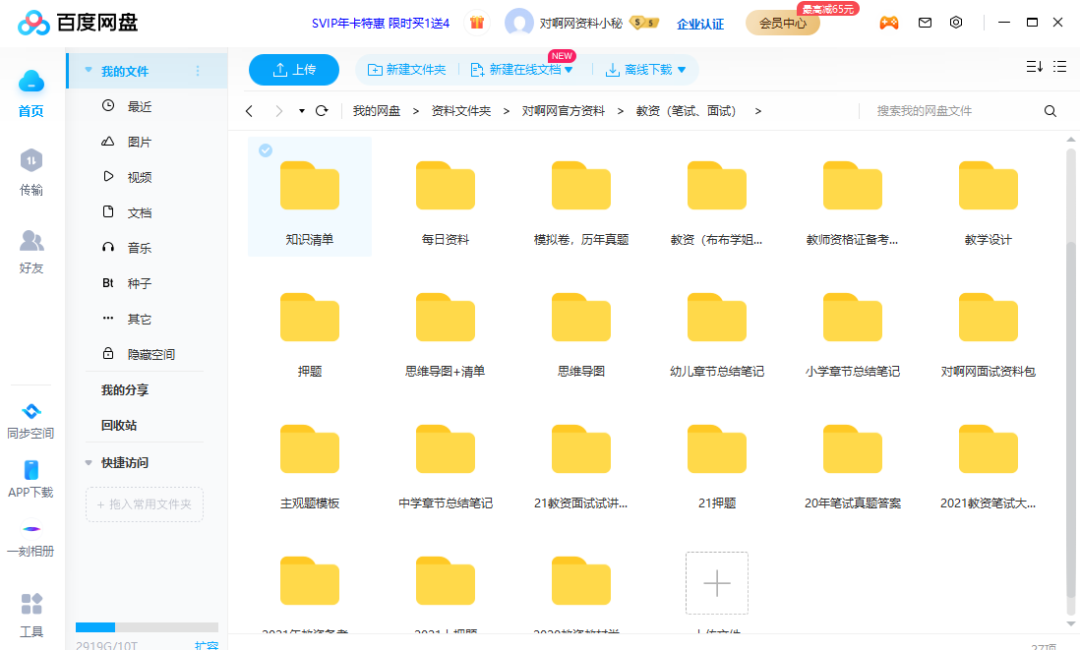Open 同步空间 sync space icon

(31, 411)
